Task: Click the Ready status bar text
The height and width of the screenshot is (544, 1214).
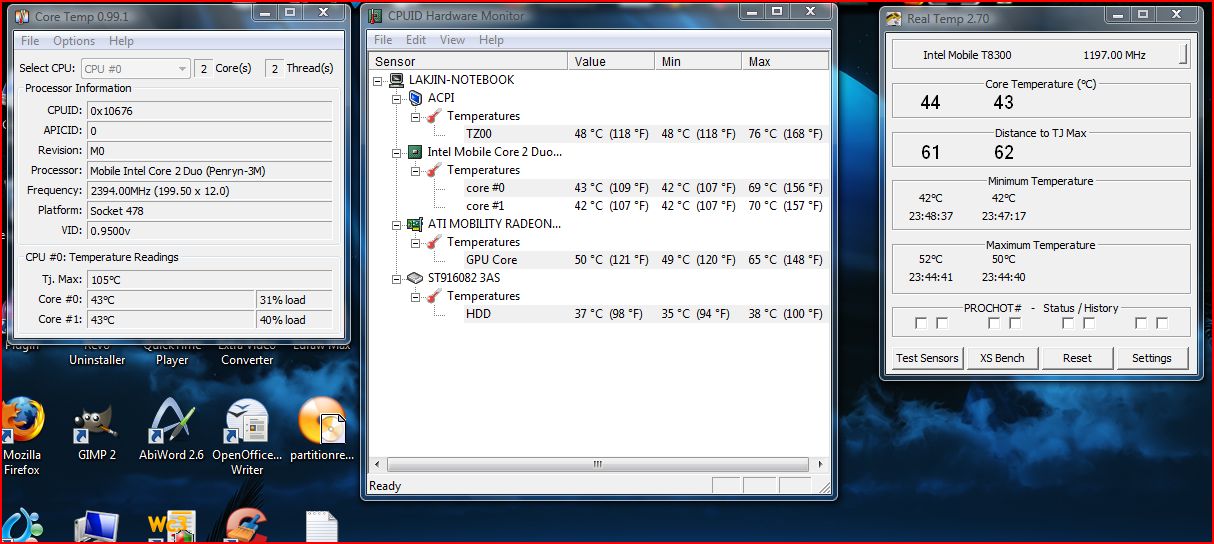Action: [x=385, y=486]
